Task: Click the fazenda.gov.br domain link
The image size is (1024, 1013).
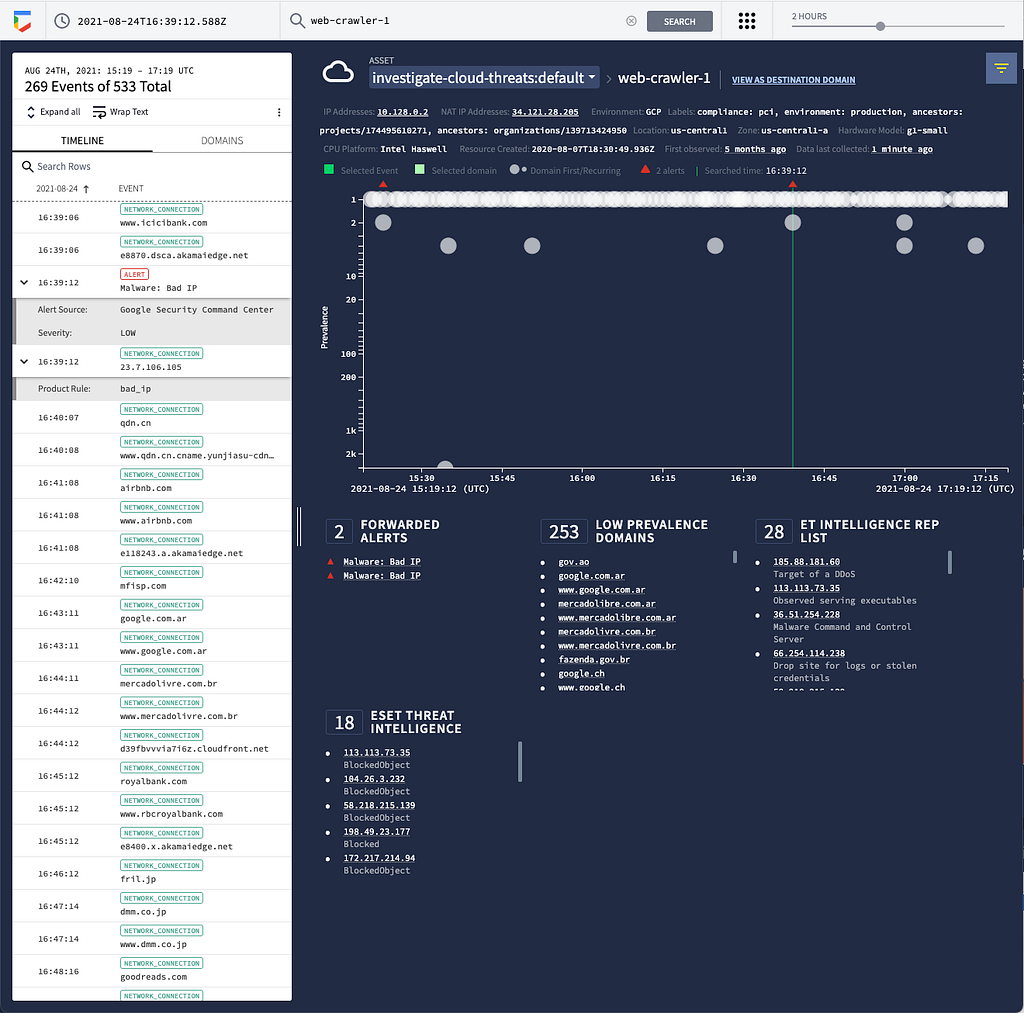Action: [594, 660]
